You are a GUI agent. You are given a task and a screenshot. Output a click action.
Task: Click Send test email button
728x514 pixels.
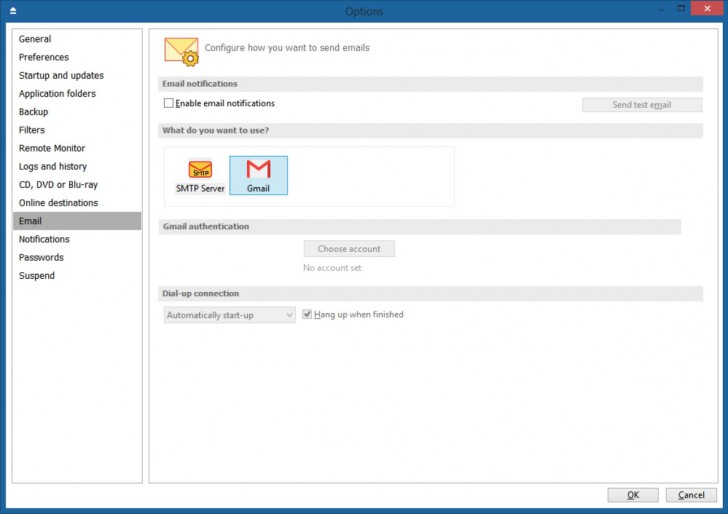click(x=642, y=105)
